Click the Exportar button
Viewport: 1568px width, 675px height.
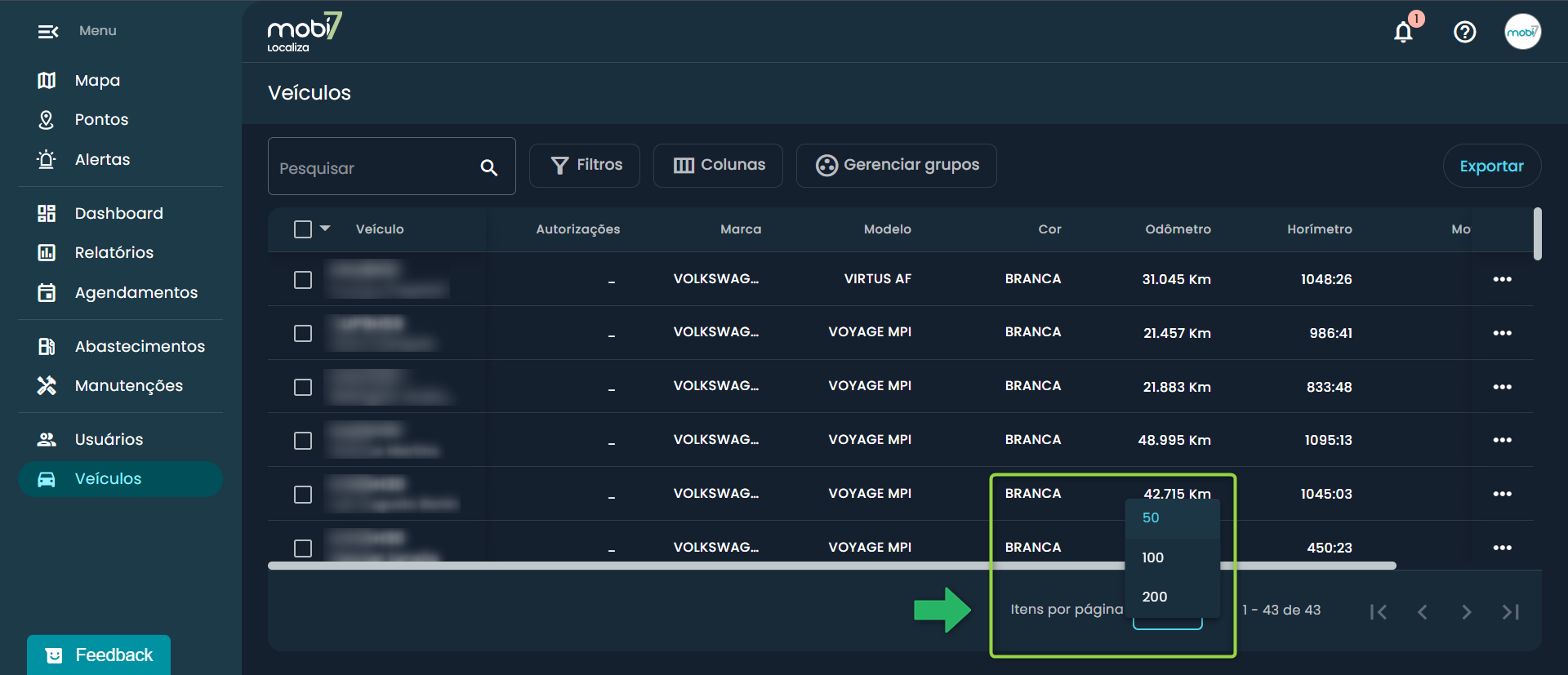1491,166
